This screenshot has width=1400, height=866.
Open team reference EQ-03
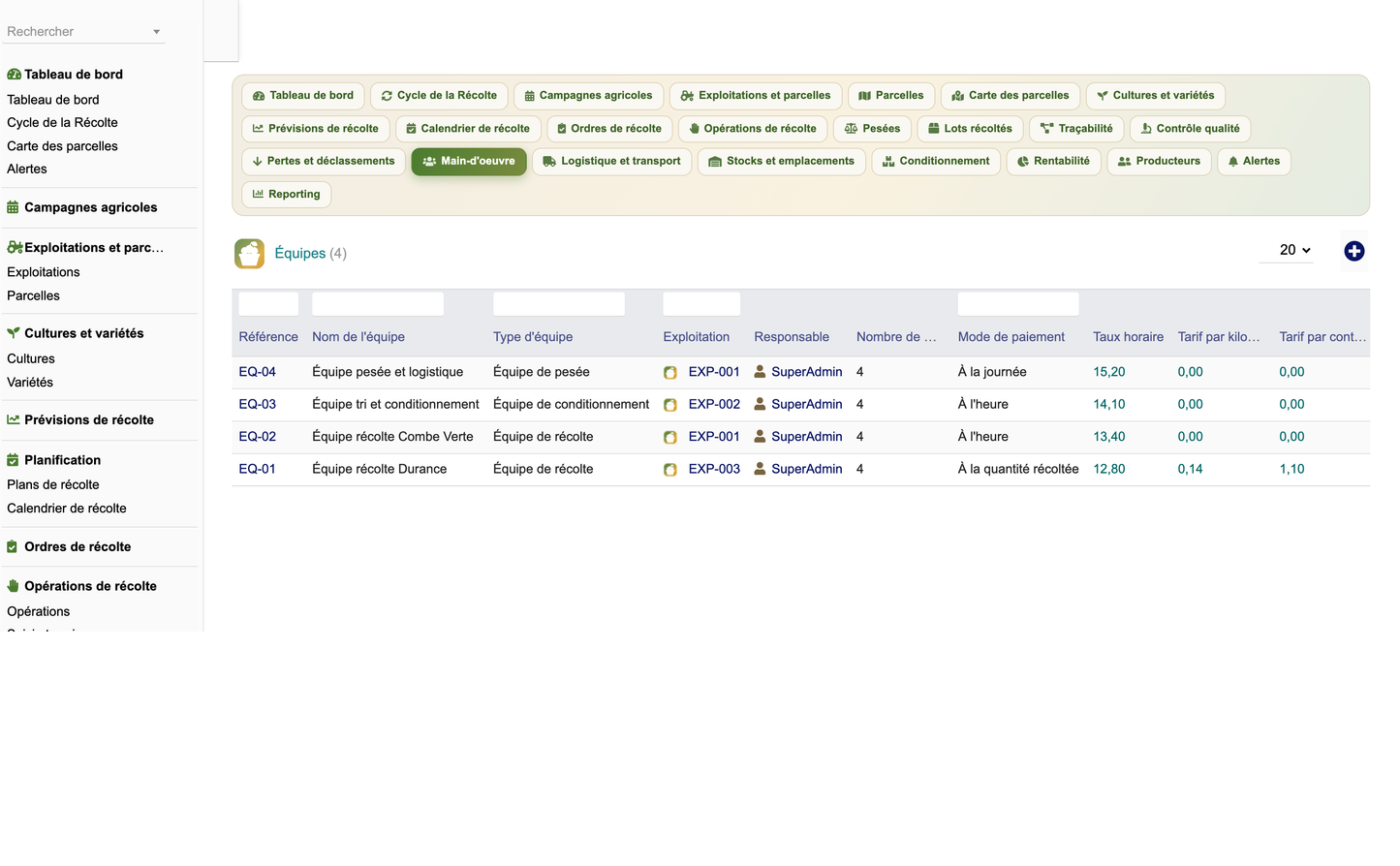[258, 404]
